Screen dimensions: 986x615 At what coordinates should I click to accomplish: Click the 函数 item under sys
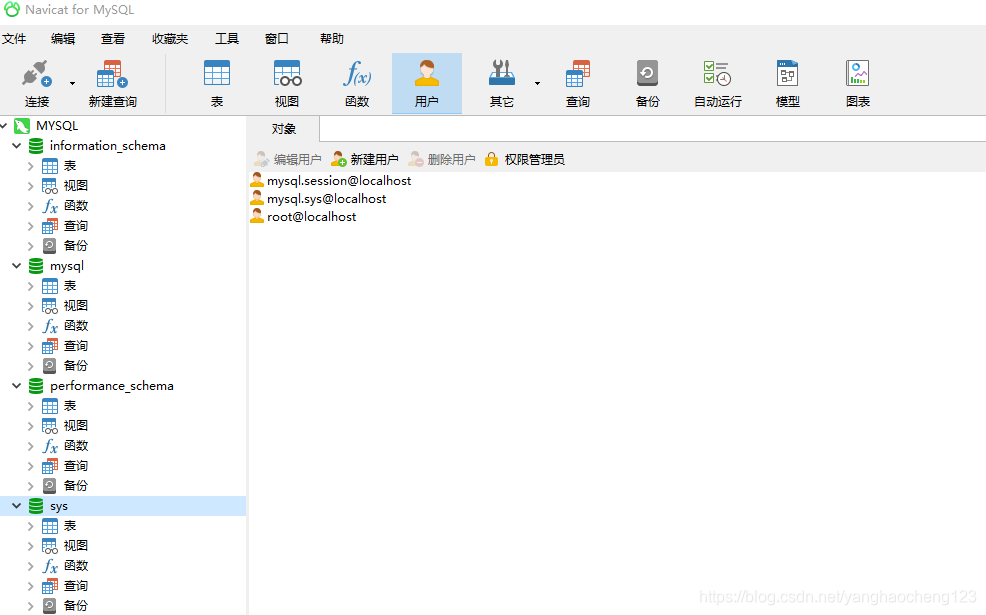(x=76, y=566)
